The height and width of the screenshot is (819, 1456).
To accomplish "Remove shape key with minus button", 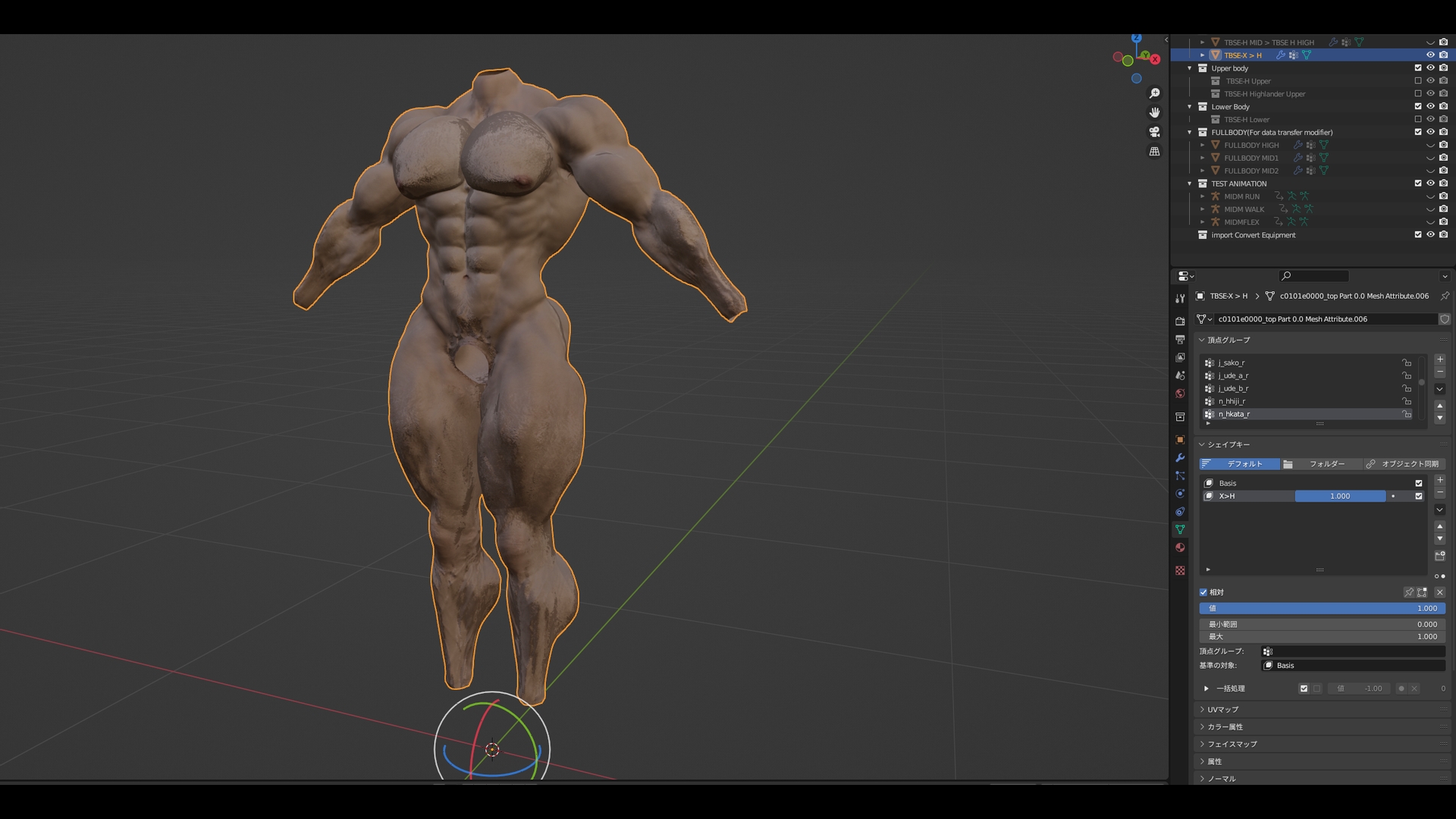I will pyautogui.click(x=1440, y=493).
